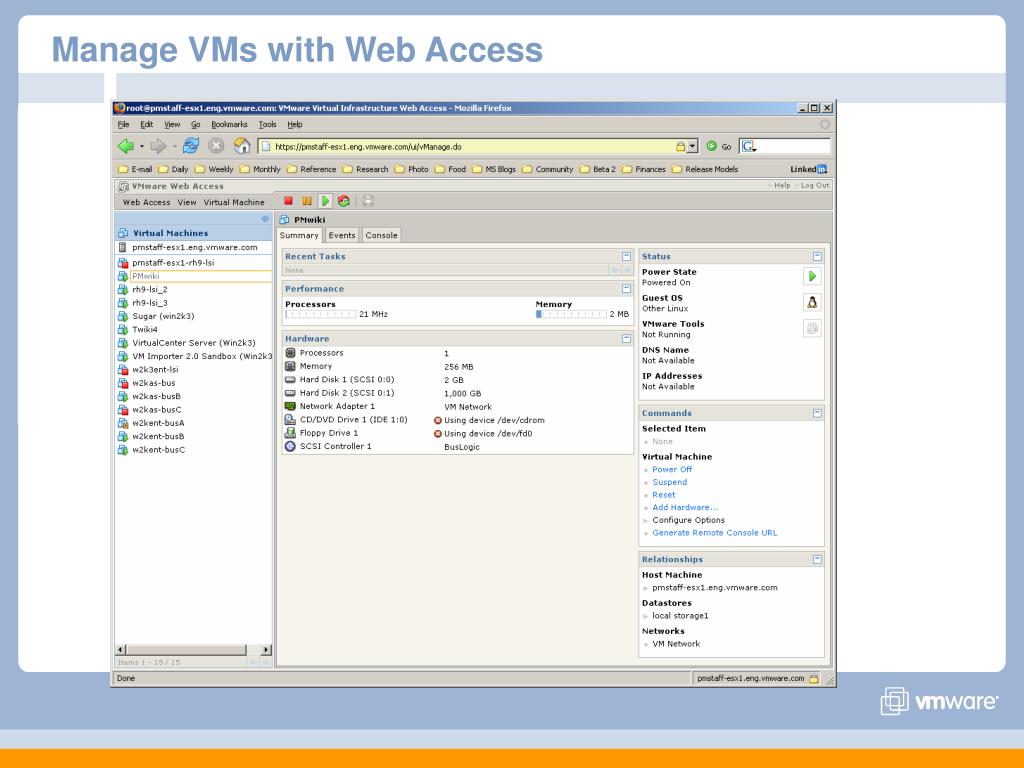
Task: Click the Processors usage bar
Action: pos(321,314)
